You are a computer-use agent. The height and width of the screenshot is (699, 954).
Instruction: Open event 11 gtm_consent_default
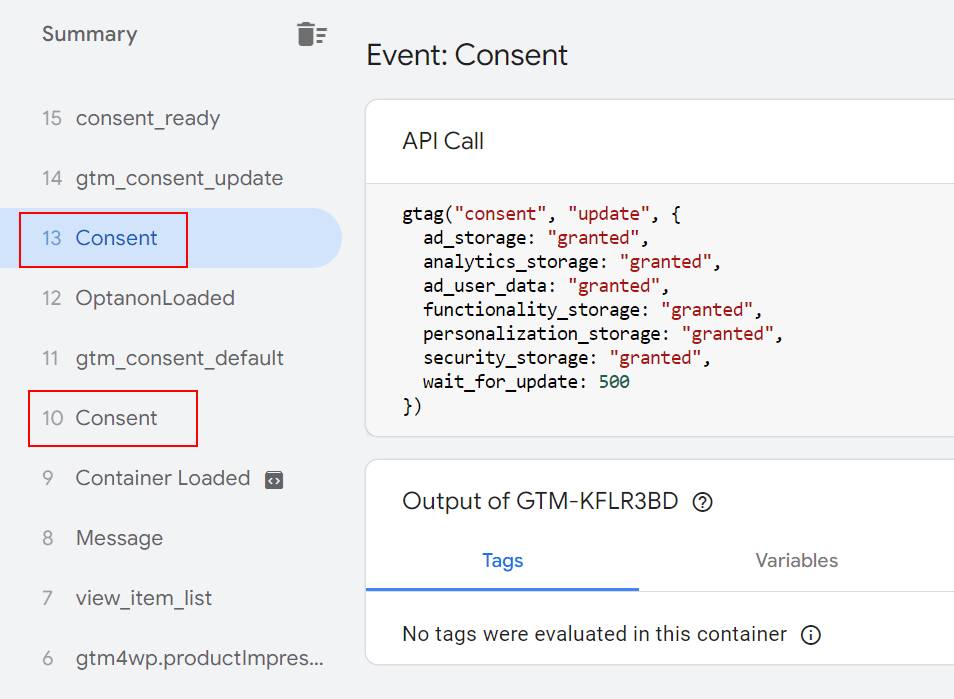tap(179, 358)
